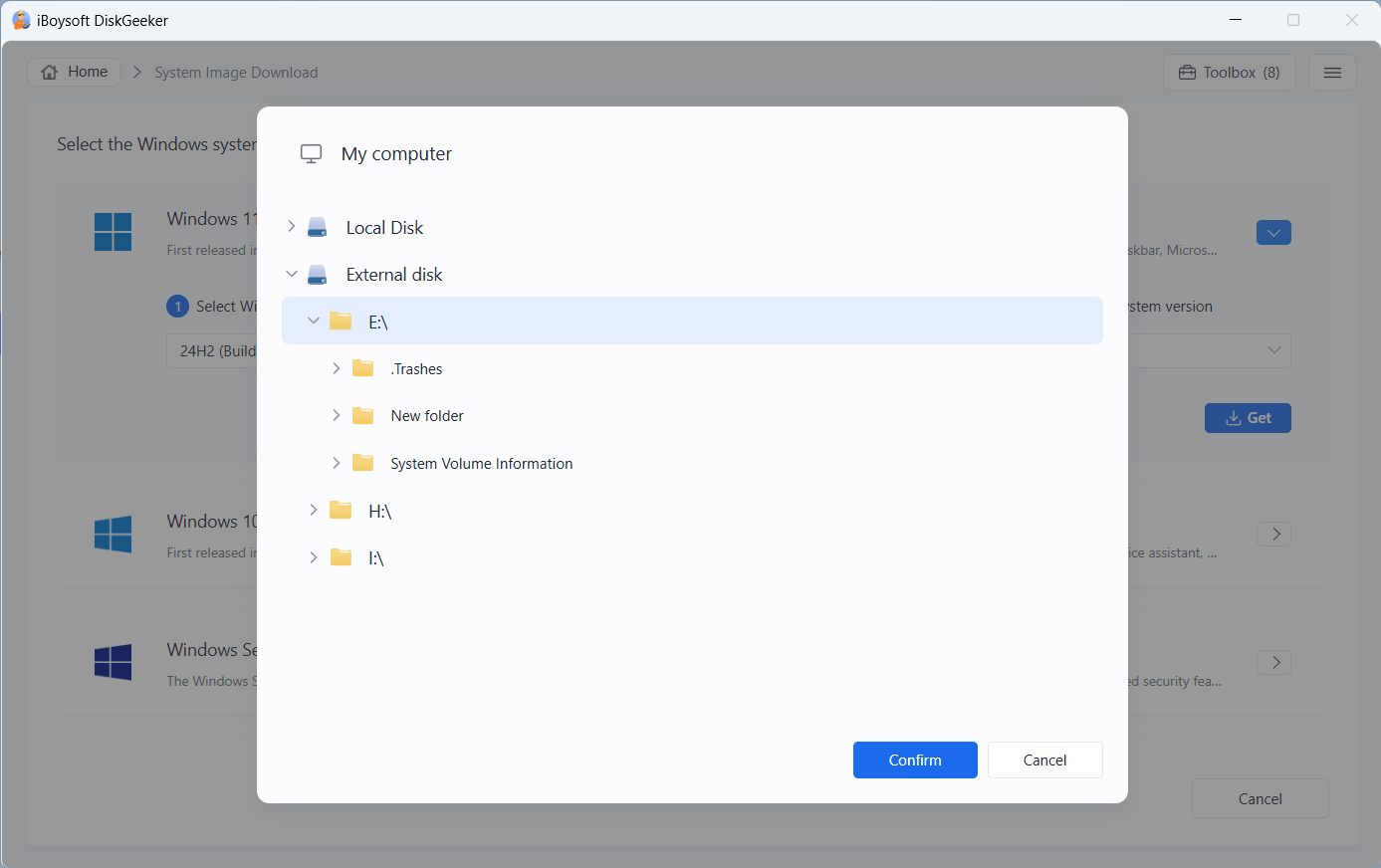Select the New folder name

427,416
